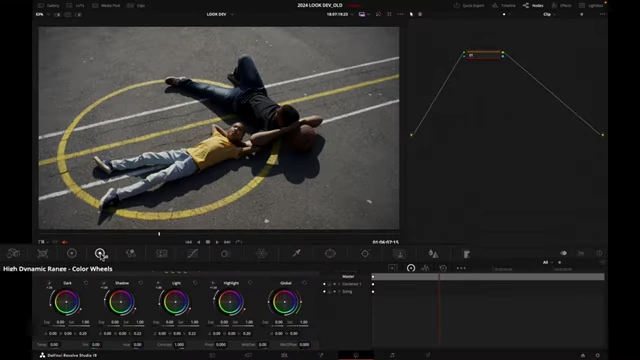The width and height of the screenshot is (640, 360).
Task: Toggle the Gallery panel
Action: click(x=49, y=6)
